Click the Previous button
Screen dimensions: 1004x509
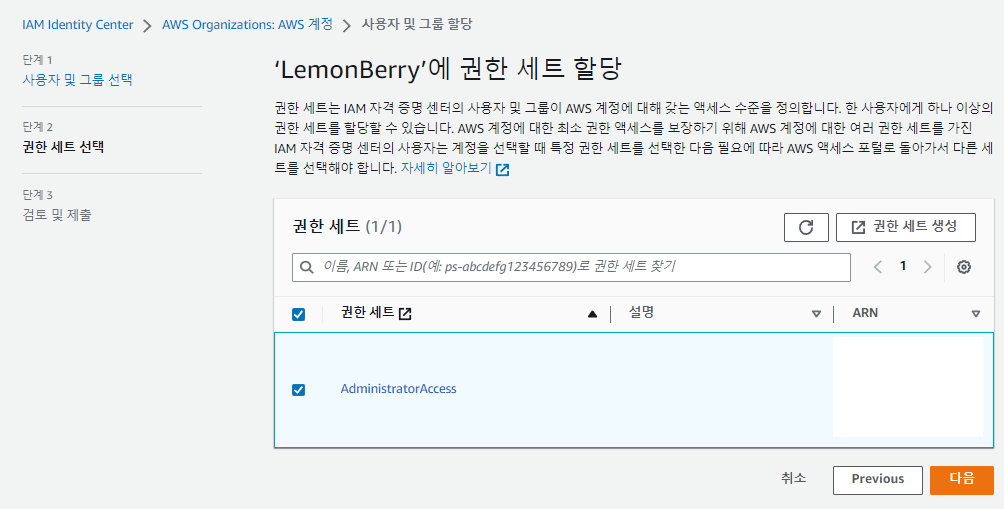point(878,480)
